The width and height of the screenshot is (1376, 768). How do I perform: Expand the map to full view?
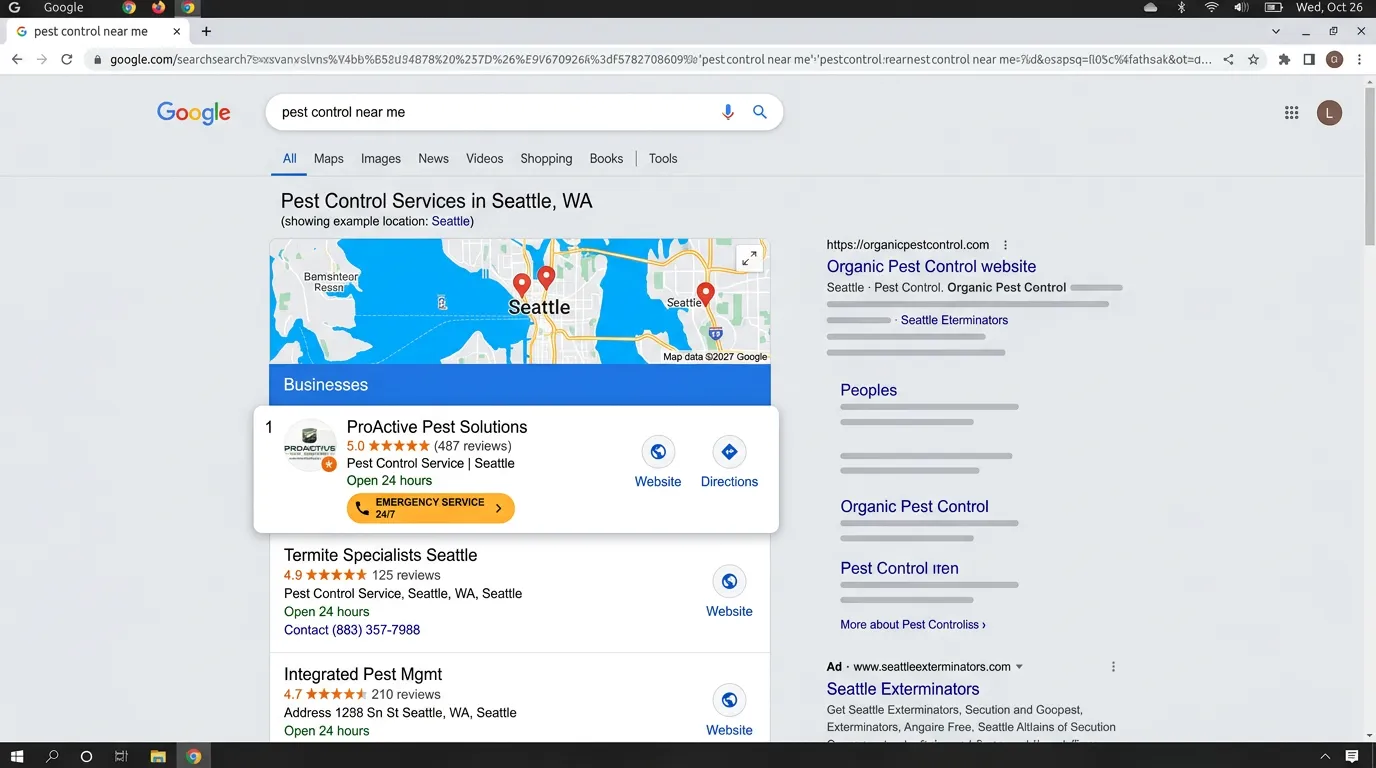[749, 259]
